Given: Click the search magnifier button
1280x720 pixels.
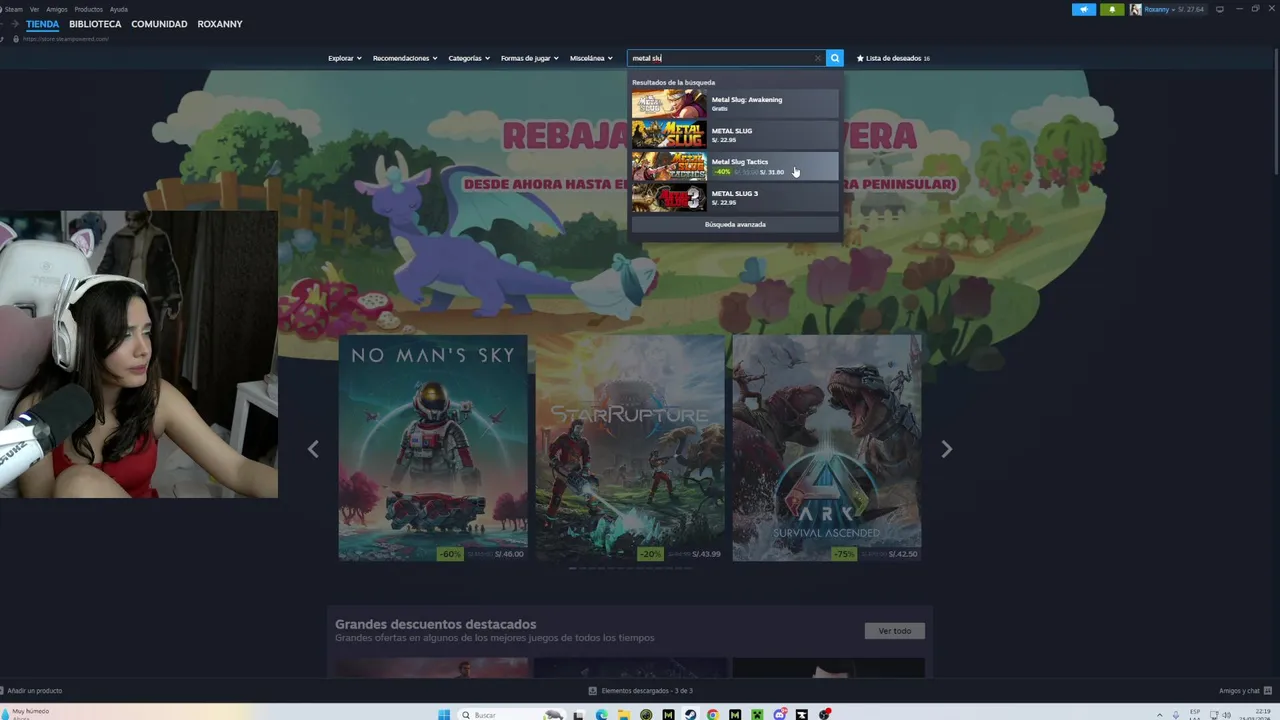Looking at the screenshot, I should (x=835, y=58).
